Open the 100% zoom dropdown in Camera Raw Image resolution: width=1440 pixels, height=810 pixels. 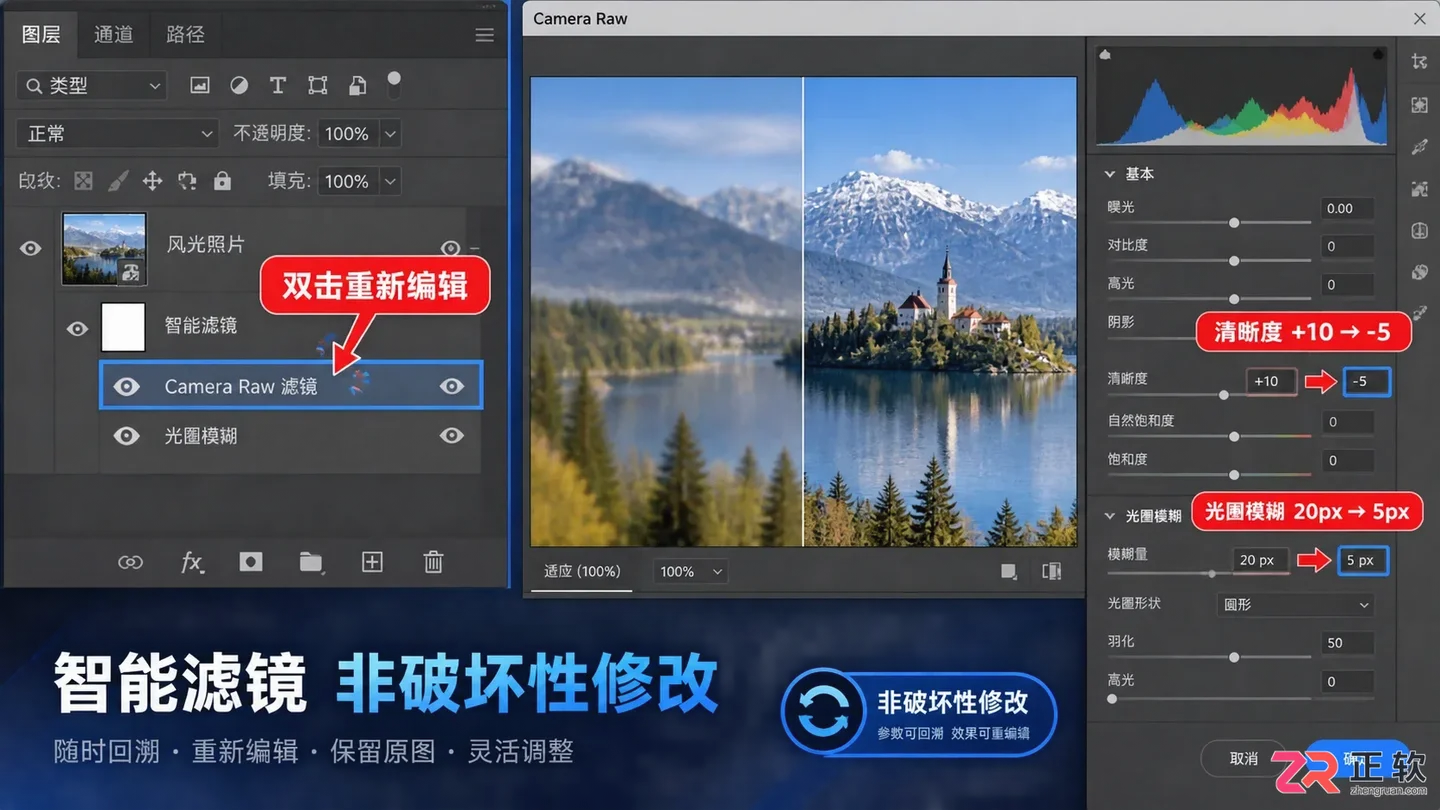pyautogui.click(x=691, y=572)
